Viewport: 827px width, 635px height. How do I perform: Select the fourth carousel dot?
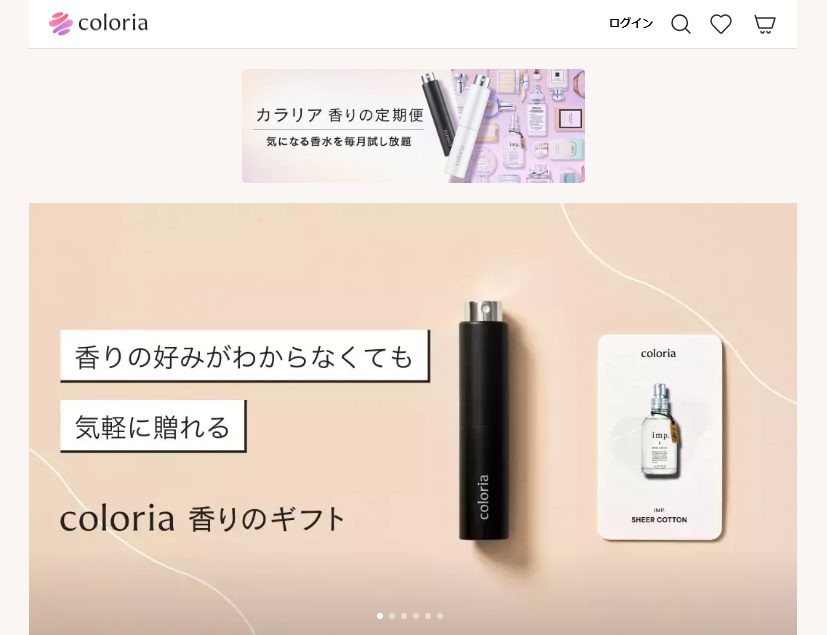(416, 615)
